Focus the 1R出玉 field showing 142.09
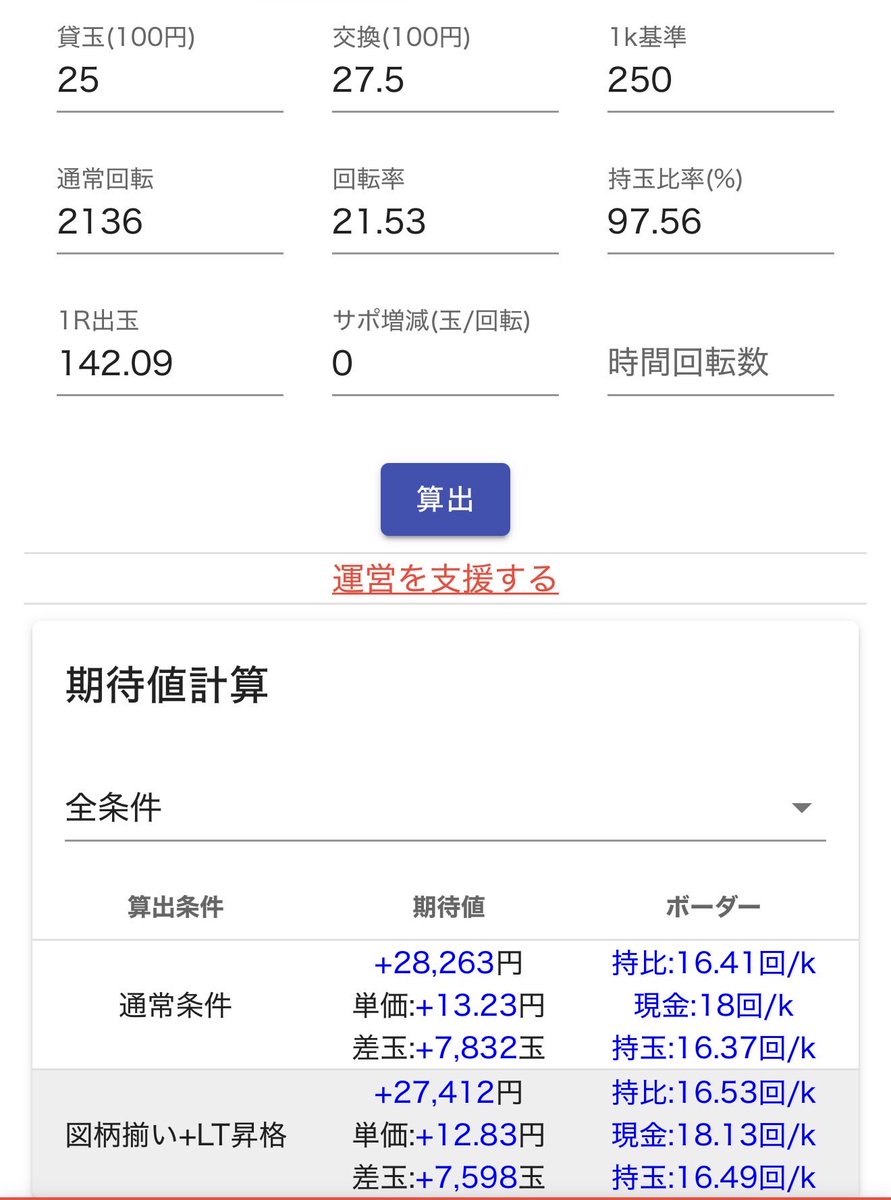 coord(170,364)
